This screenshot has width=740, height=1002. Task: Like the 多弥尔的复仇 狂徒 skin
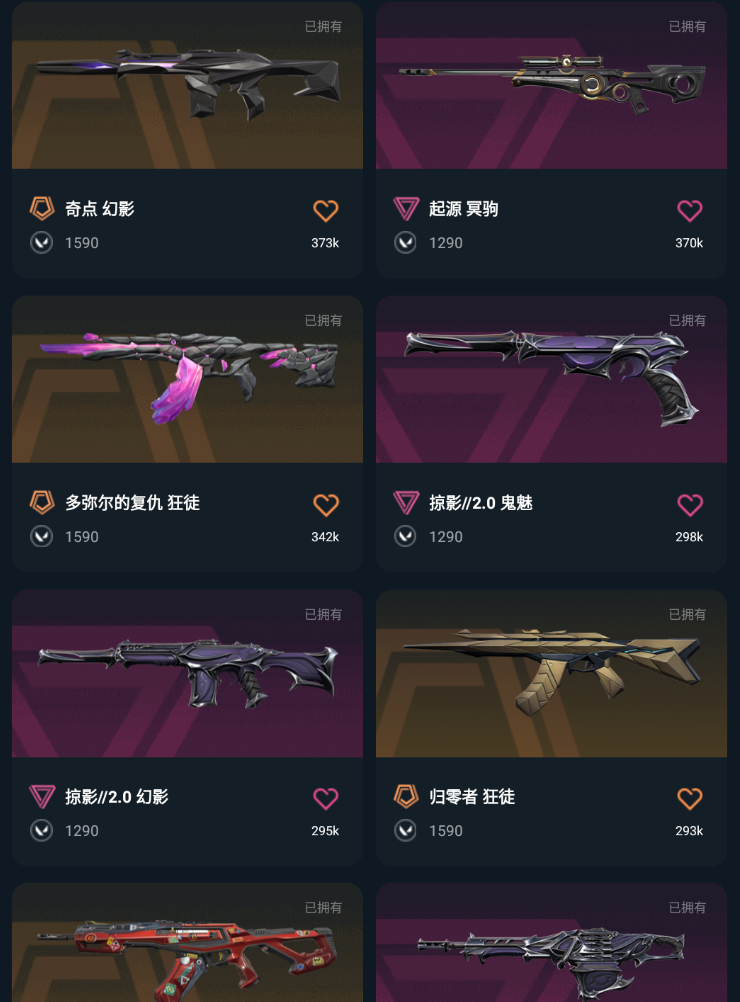point(325,505)
